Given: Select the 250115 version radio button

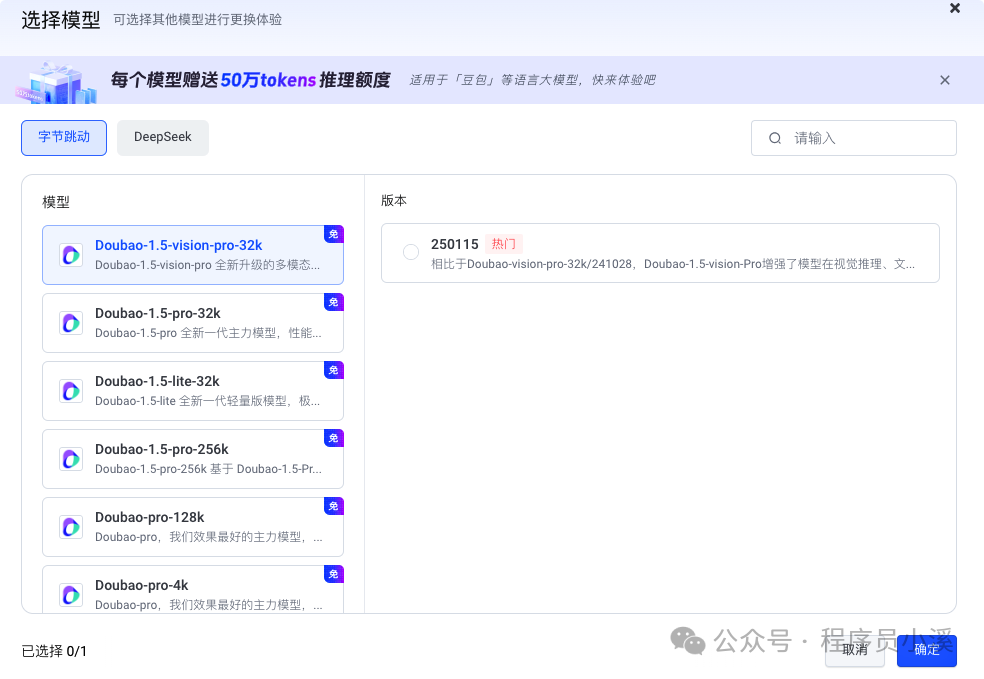Looking at the screenshot, I should point(411,251).
